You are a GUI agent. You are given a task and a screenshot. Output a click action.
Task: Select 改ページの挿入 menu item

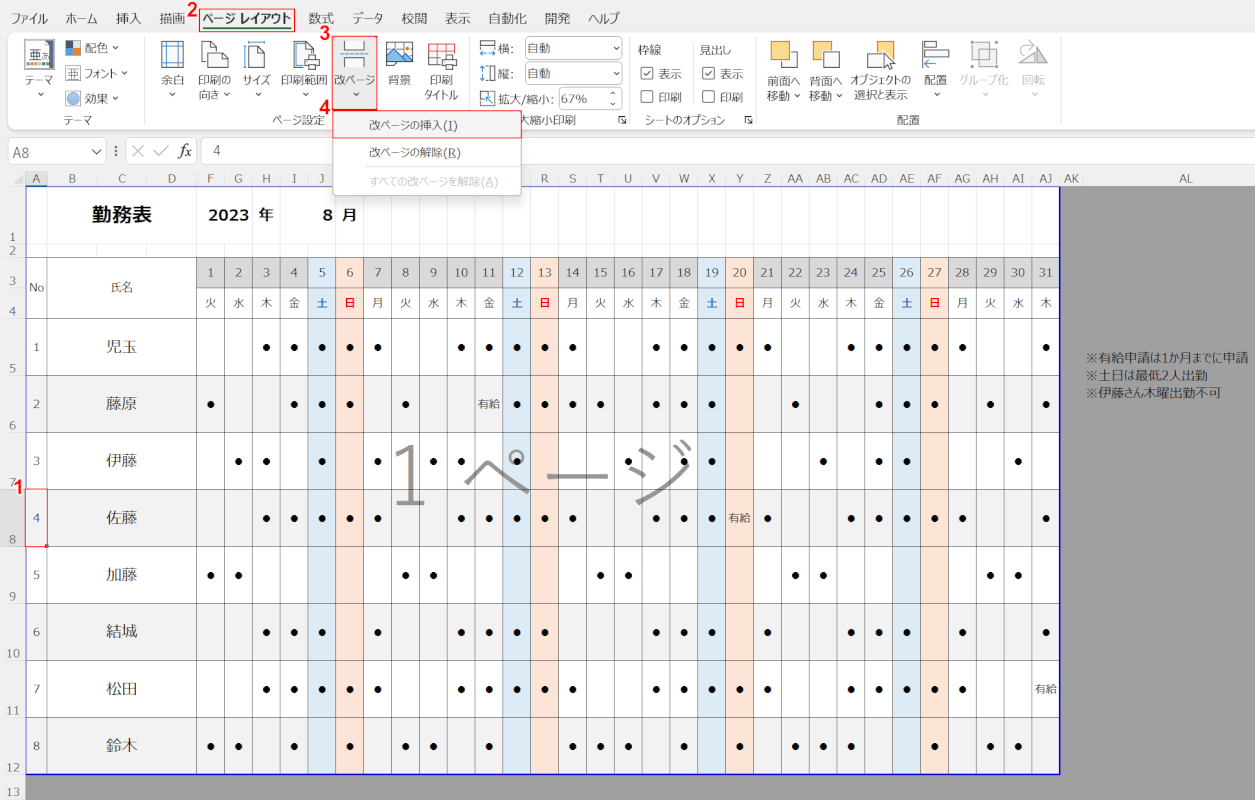(413, 125)
